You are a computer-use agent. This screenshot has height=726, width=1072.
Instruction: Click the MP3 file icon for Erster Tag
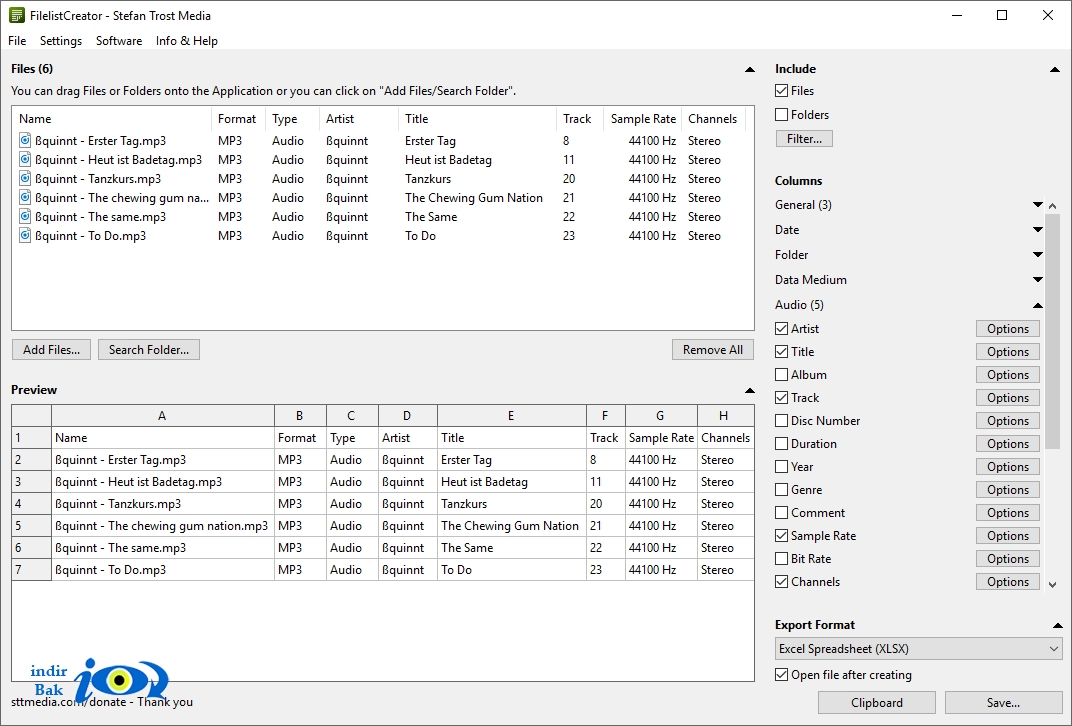pos(25,141)
